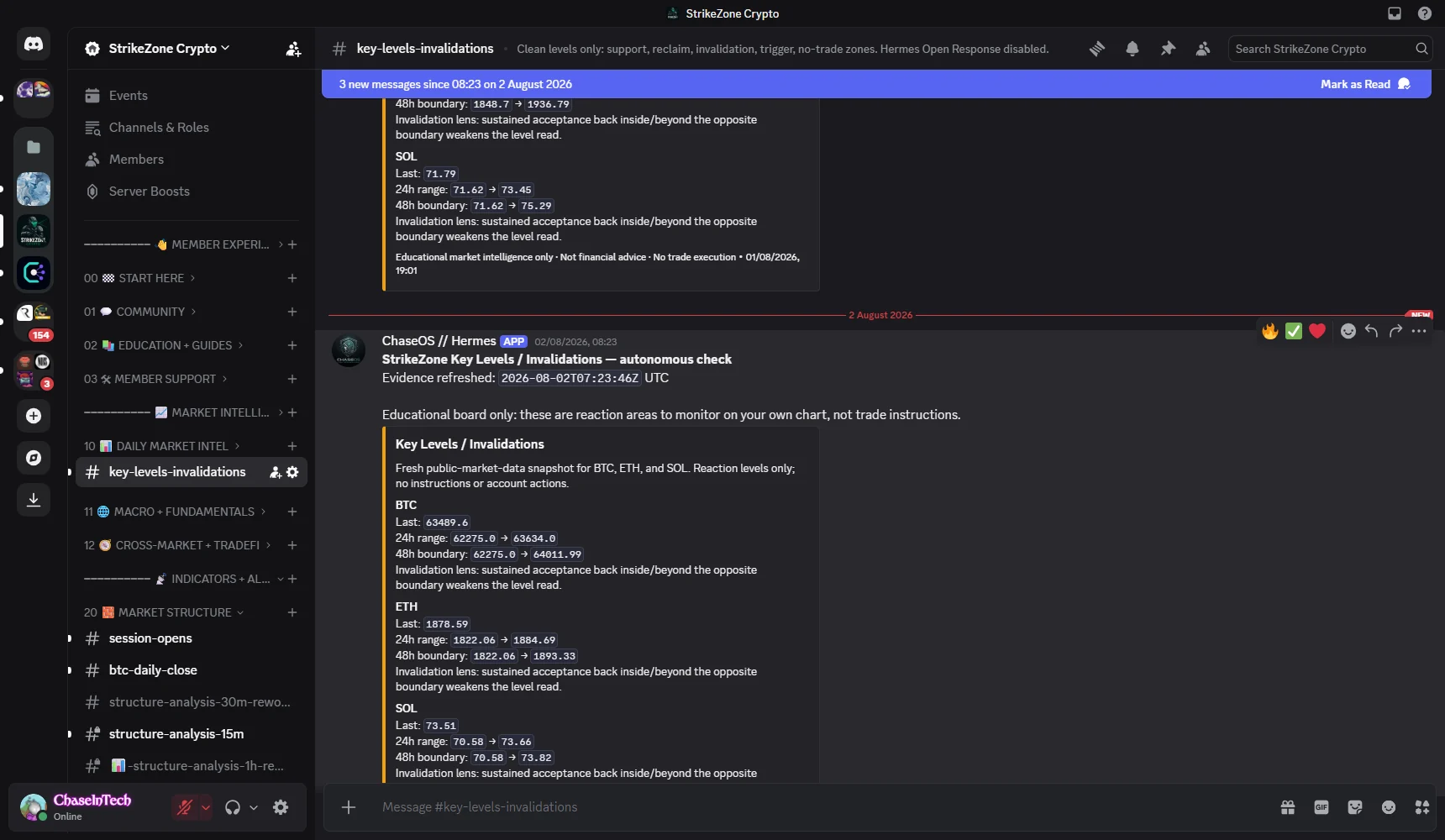Toggle the member list panel
The image size is (1445, 840).
pyautogui.click(x=1203, y=49)
